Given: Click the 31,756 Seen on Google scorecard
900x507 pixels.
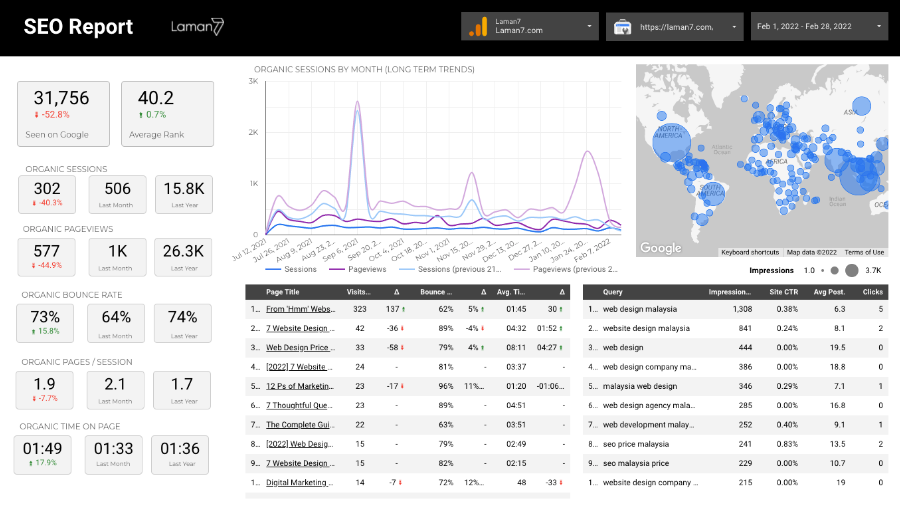Looking at the screenshot, I should (63, 114).
